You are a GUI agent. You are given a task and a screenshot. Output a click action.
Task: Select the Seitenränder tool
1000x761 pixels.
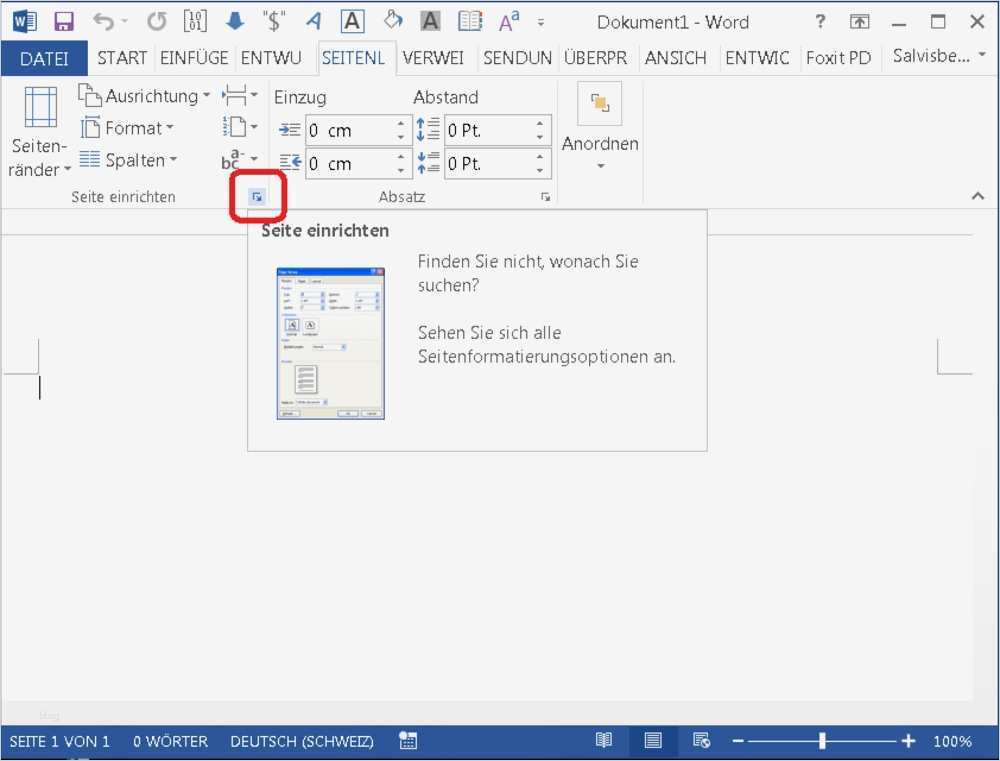[x=38, y=130]
